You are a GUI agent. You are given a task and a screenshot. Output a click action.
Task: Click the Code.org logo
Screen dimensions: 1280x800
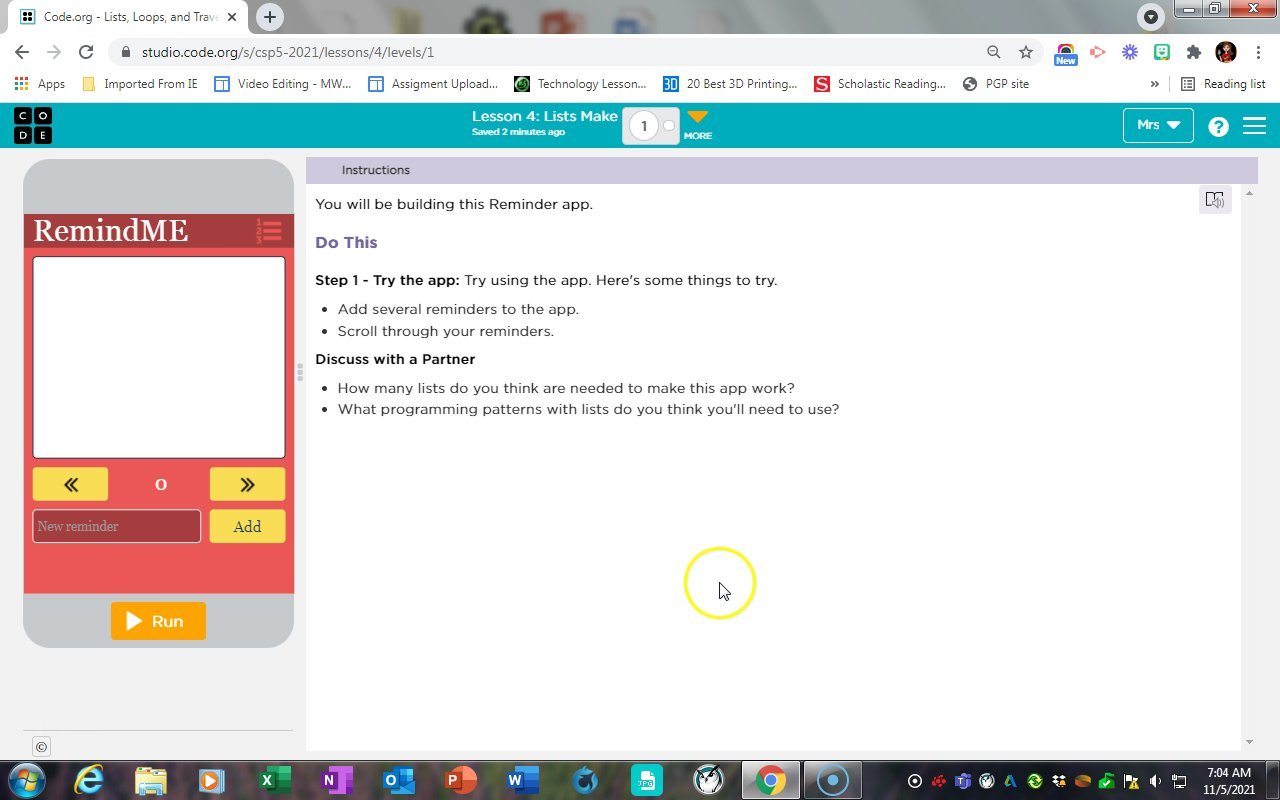coord(33,125)
